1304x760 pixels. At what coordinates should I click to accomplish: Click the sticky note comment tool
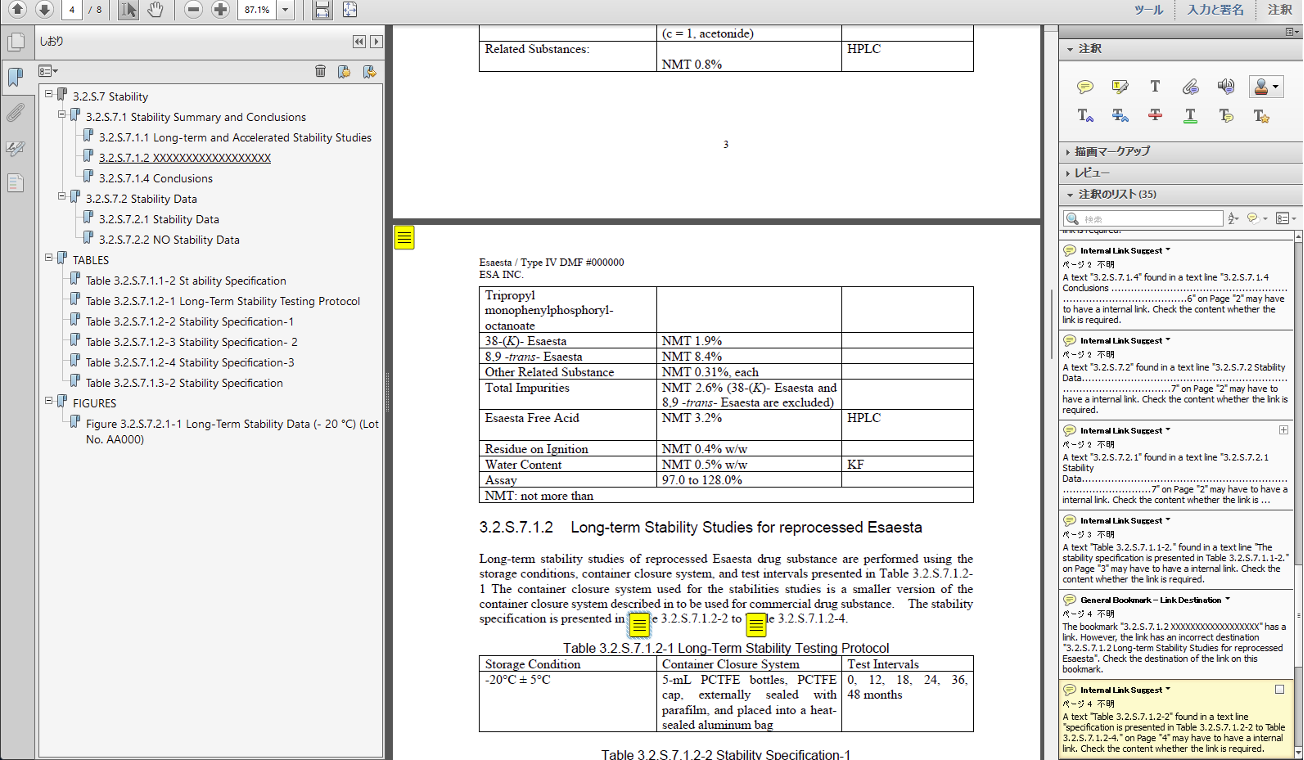pos(1085,87)
